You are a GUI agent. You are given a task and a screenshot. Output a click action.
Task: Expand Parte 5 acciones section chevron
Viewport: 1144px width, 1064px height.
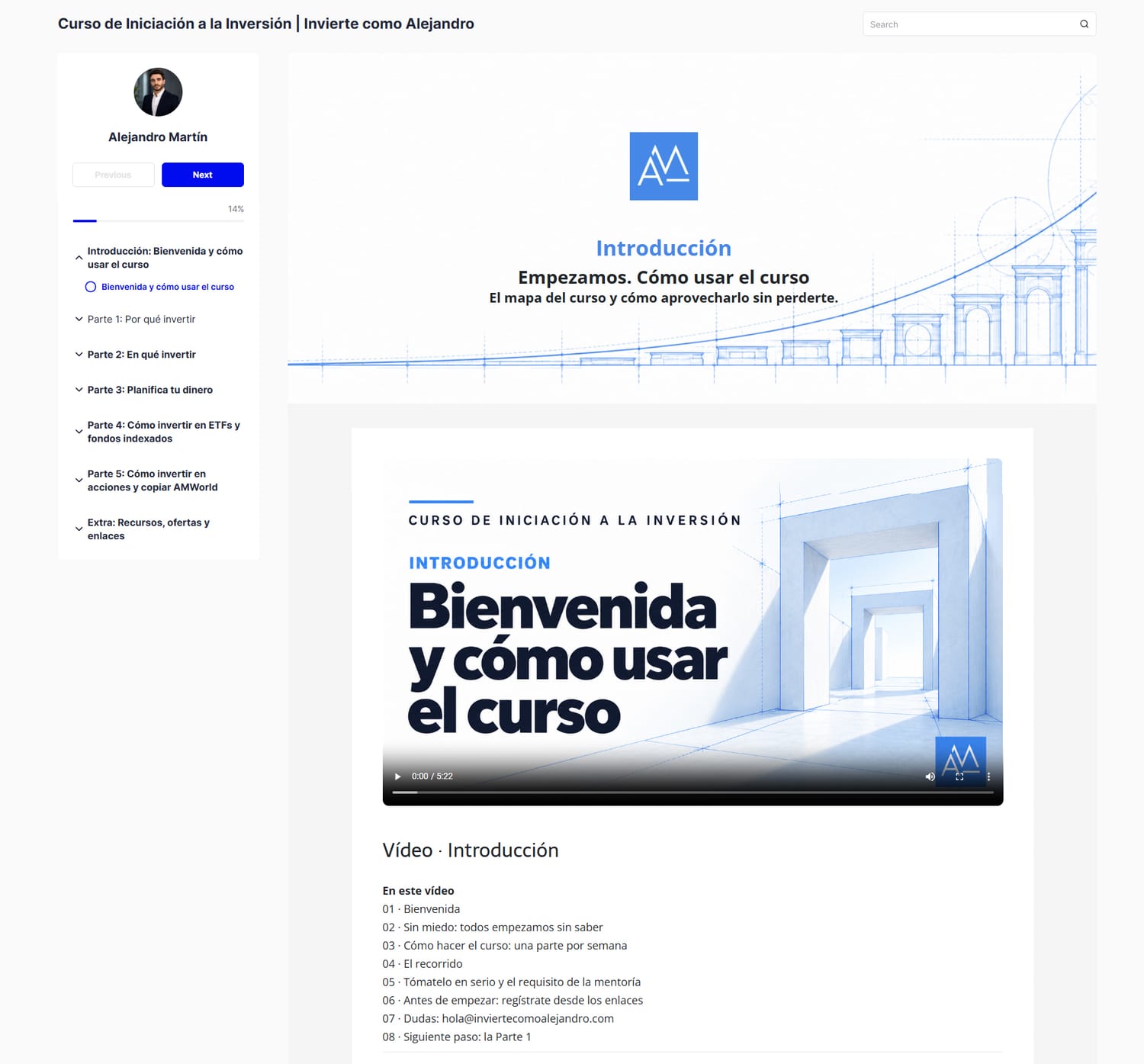pyautogui.click(x=79, y=481)
